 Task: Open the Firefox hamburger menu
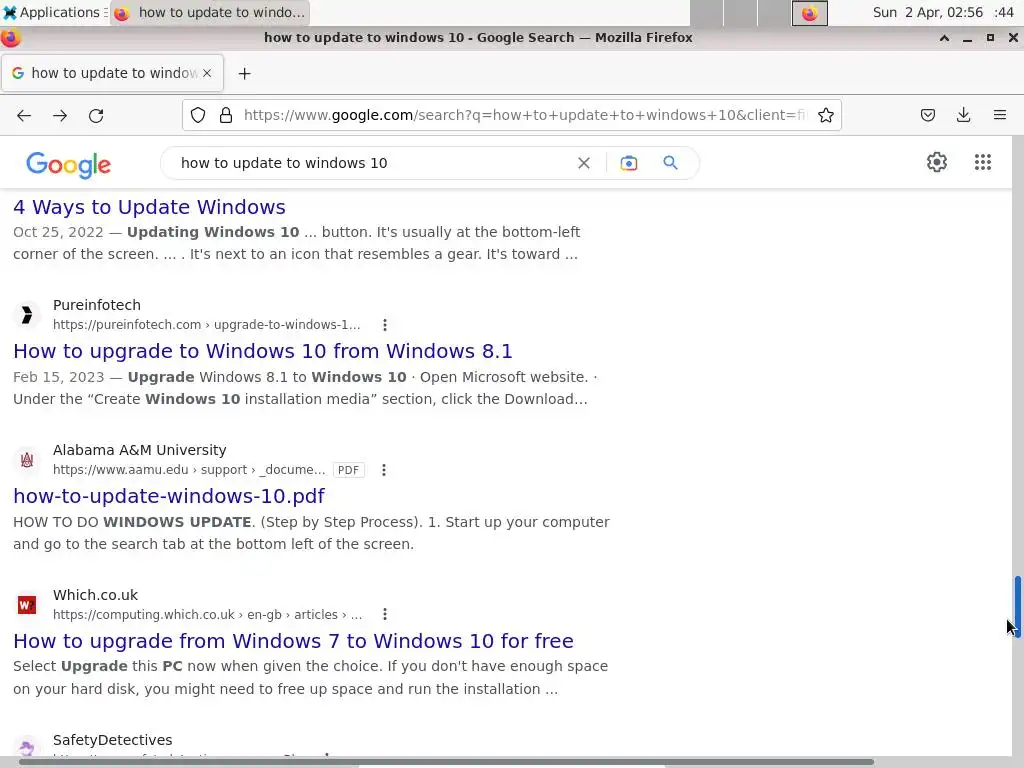coord(999,116)
